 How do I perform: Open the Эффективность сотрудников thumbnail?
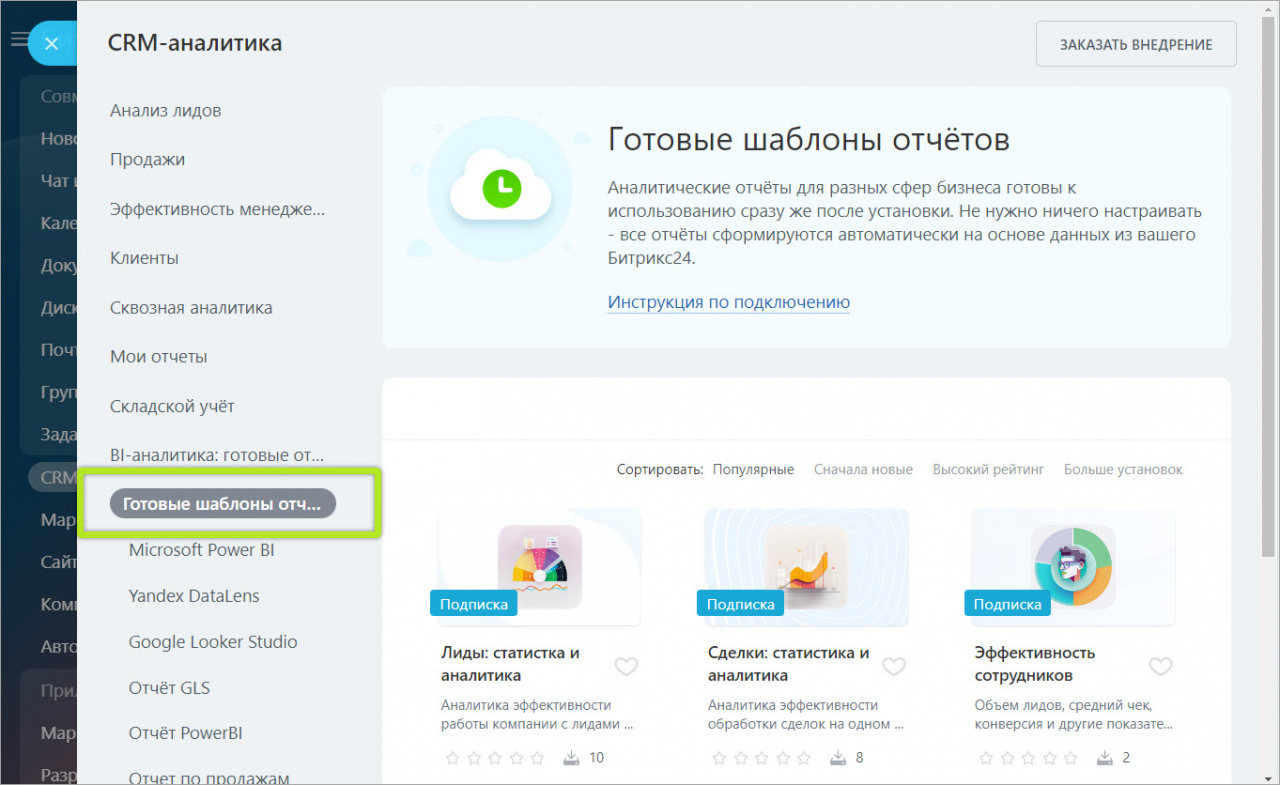[1074, 567]
